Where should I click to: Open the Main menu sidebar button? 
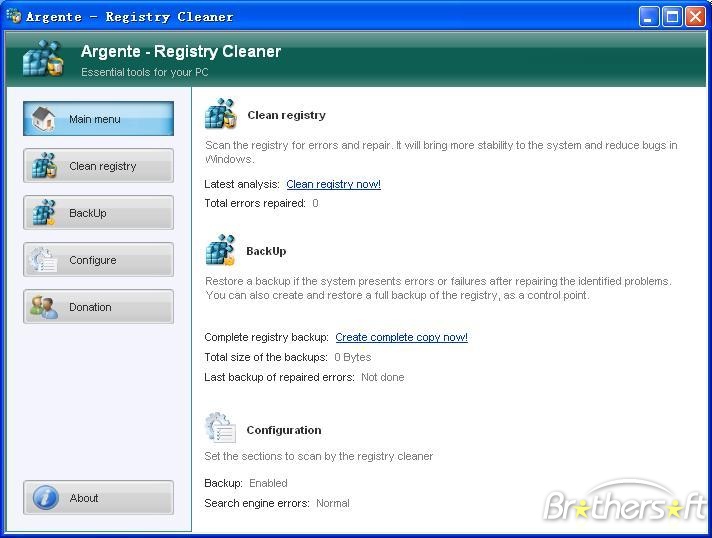tap(99, 118)
